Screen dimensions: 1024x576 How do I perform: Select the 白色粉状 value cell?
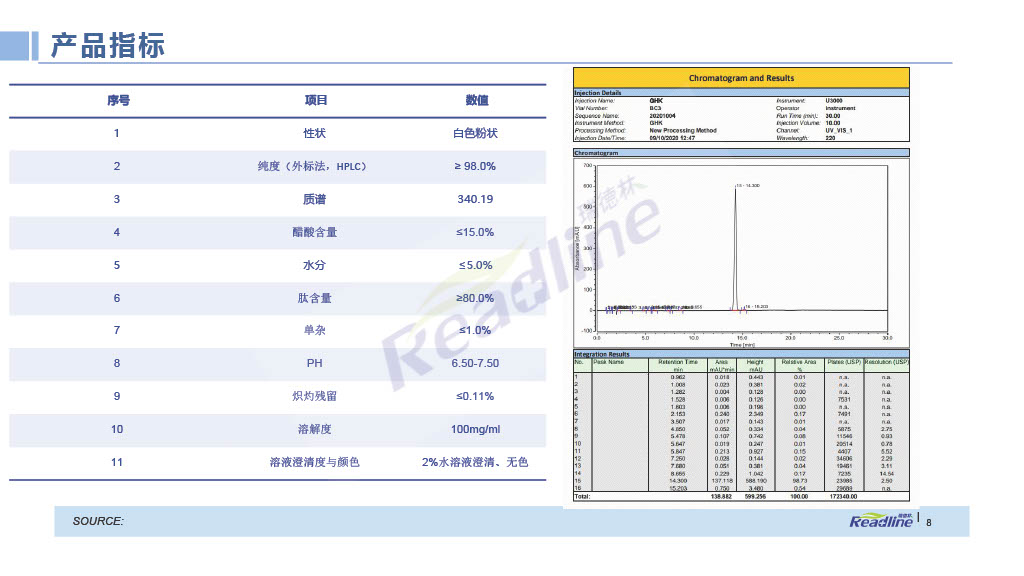coord(475,133)
